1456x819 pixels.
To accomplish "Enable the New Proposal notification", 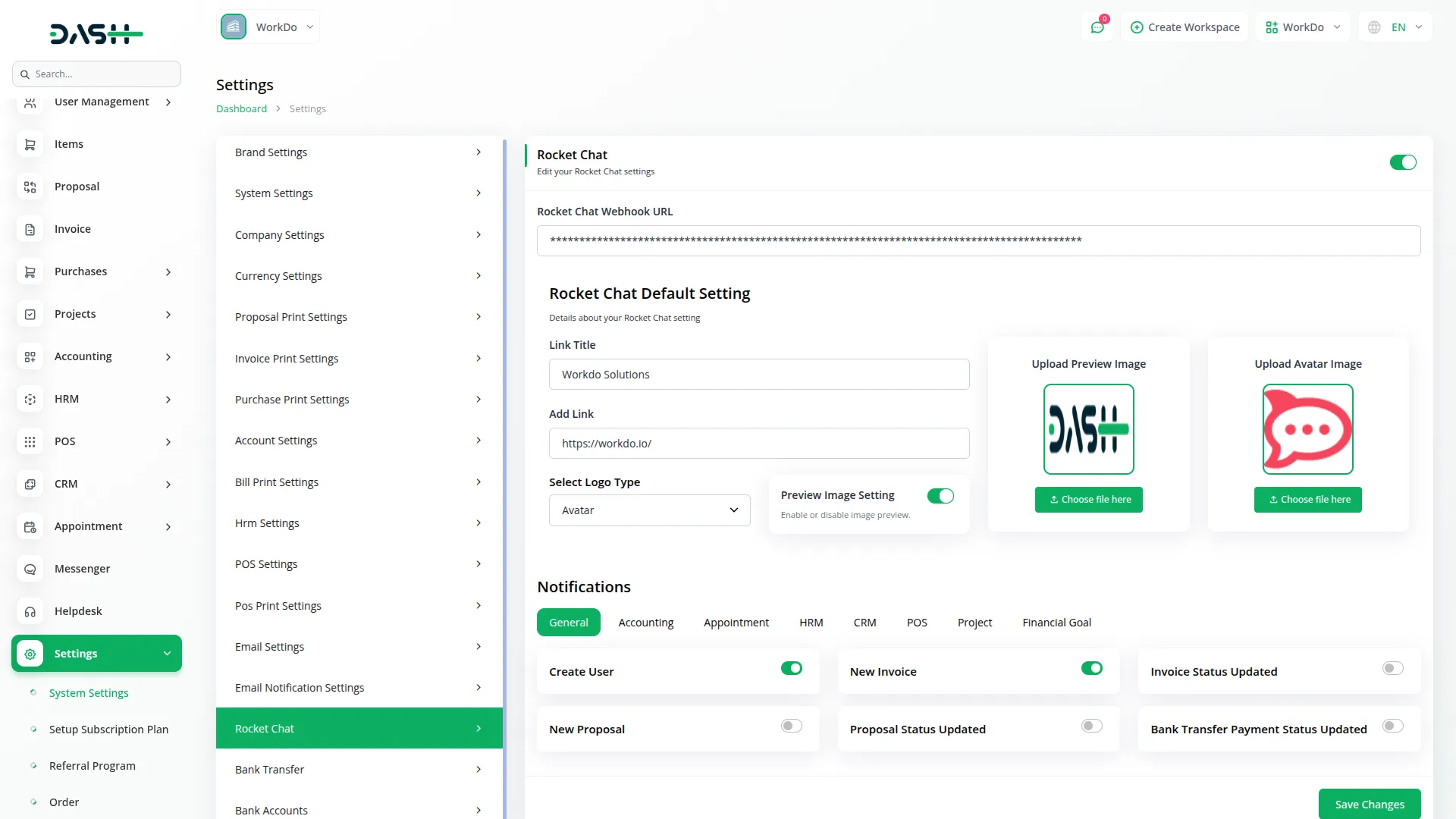I will tap(791, 726).
